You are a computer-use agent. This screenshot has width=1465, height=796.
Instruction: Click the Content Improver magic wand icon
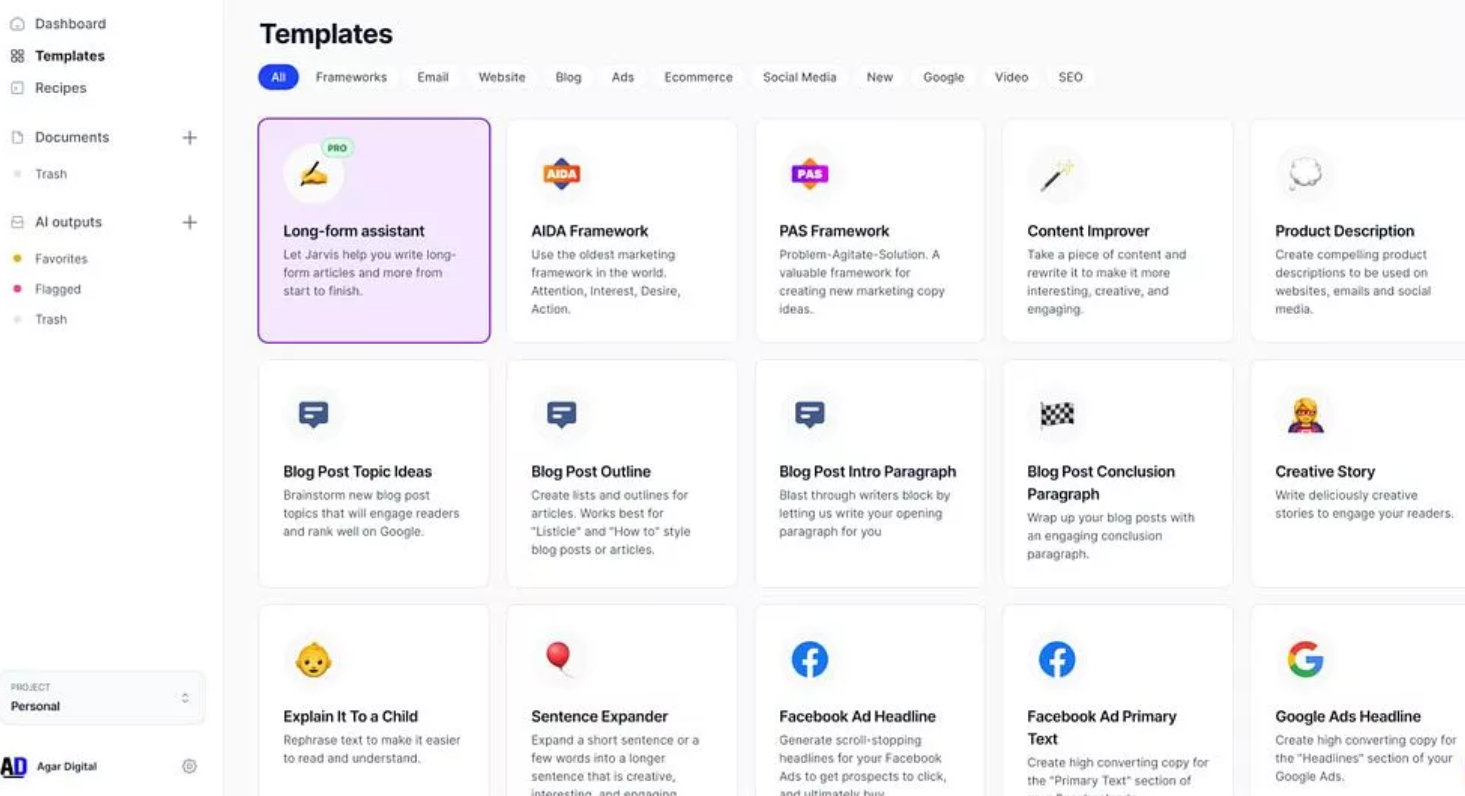tap(1056, 175)
